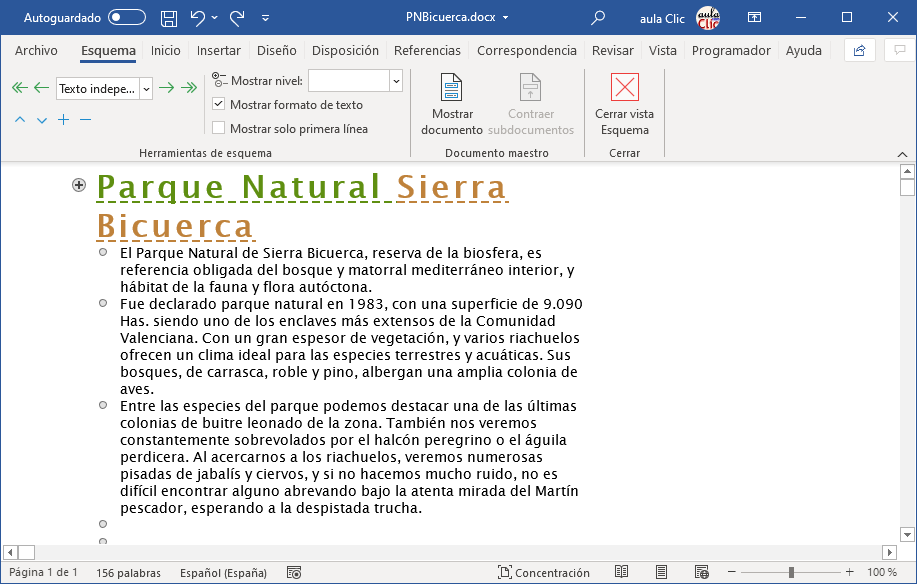This screenshot has height=584, width=917.
Task: Select the Guardar (save) icon
Action: coord(168,17)
